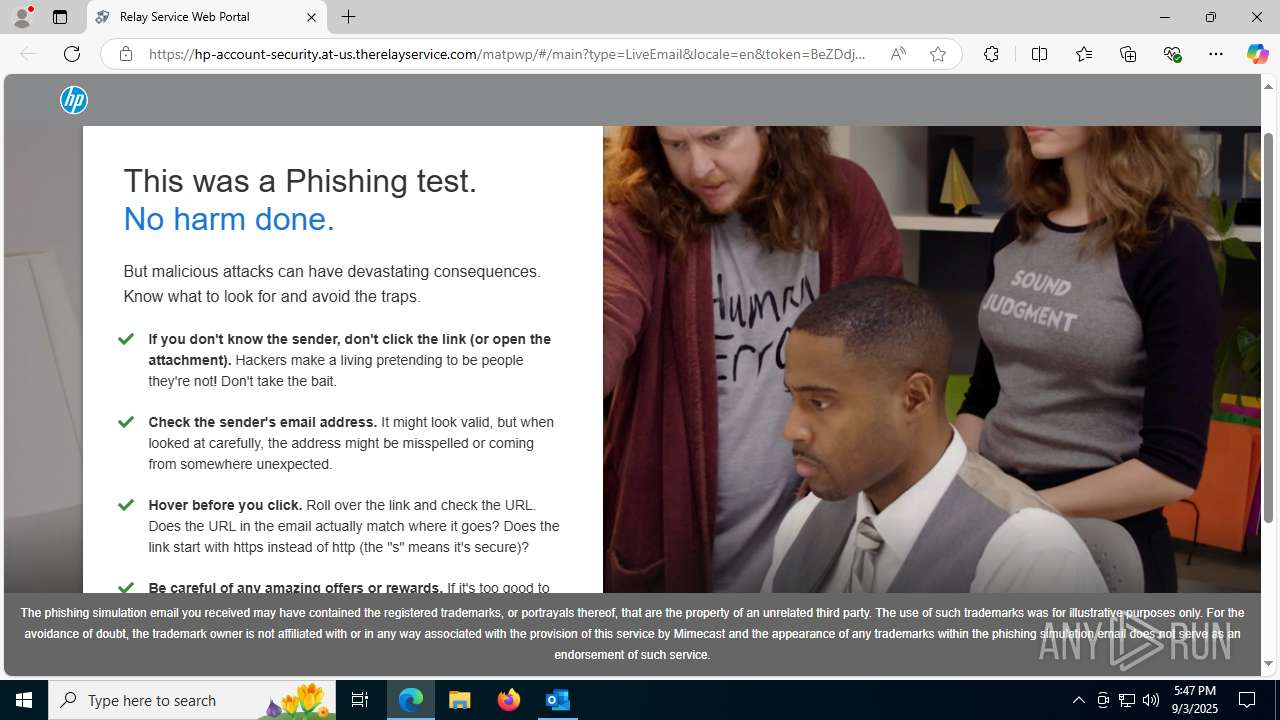Launch Firefox from taskbar

pyautogui.click(x=509, y=700)
